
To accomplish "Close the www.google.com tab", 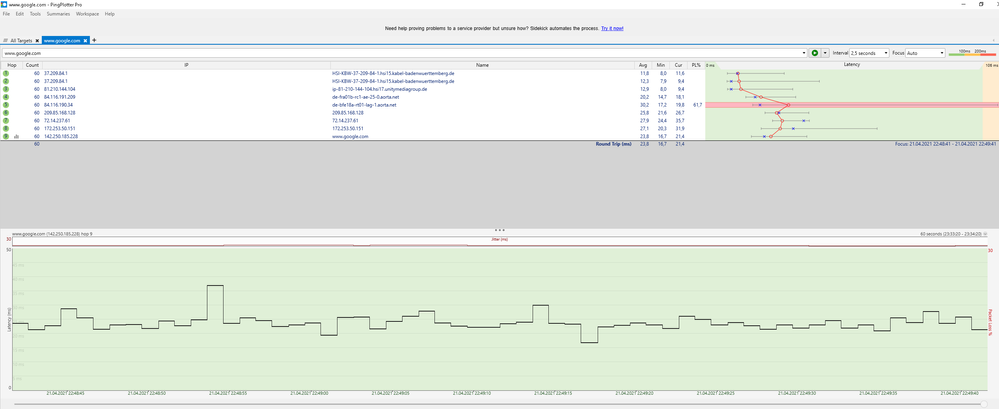I will 85,40.
